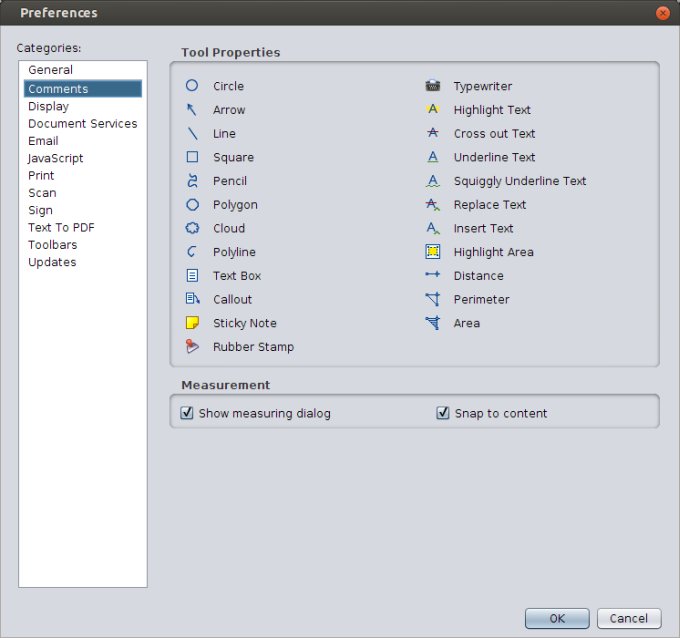This screenshot has height=638, width=680.
Task: Click the Squiggly Underline Text label
Action: (520, 181)
